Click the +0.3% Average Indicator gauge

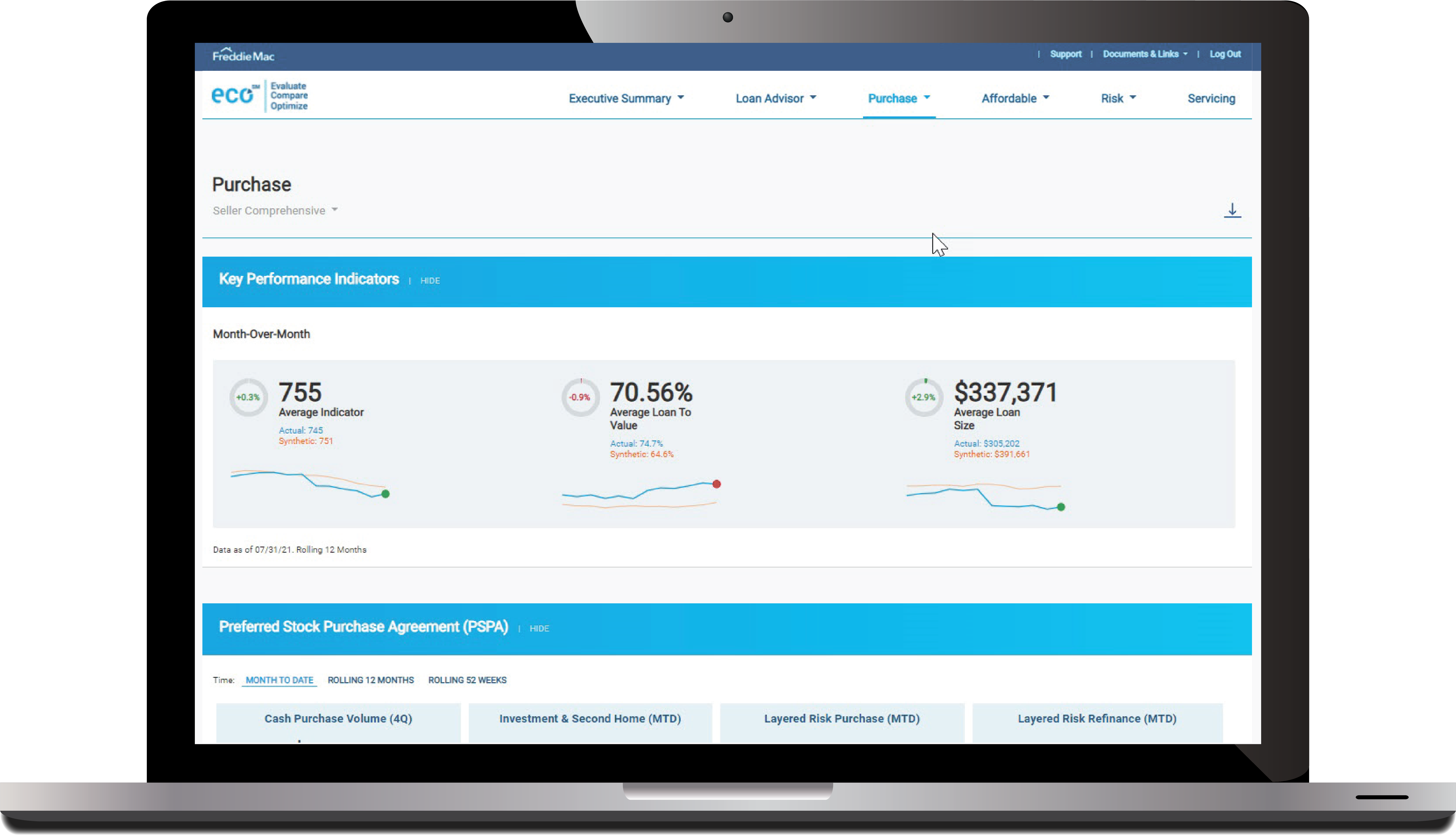coord(248,397)
